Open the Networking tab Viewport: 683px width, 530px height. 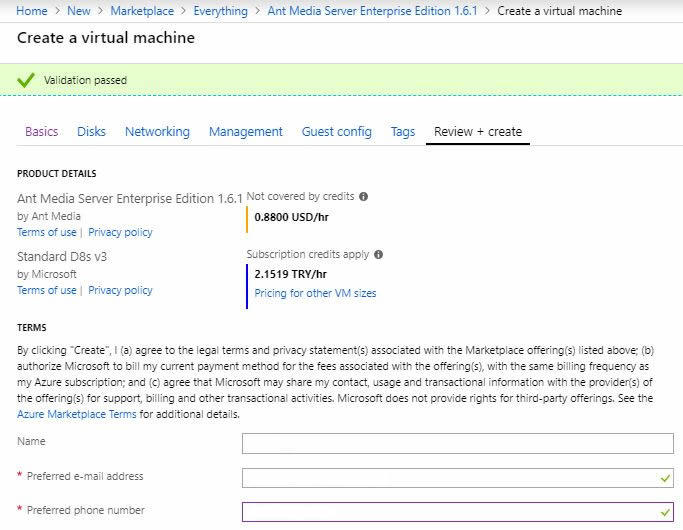(x=157, y=132)
